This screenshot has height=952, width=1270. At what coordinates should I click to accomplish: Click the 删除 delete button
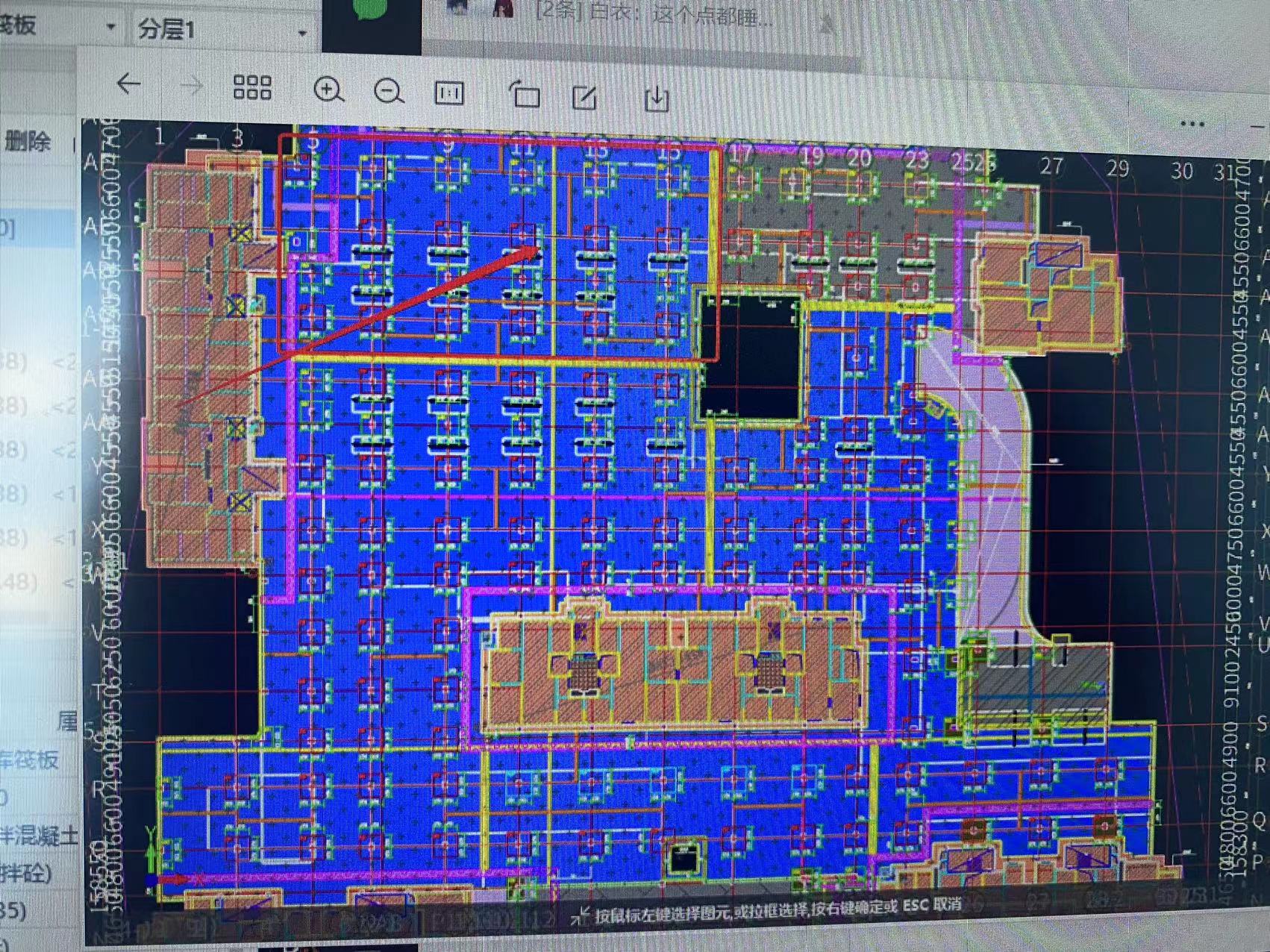28,141
